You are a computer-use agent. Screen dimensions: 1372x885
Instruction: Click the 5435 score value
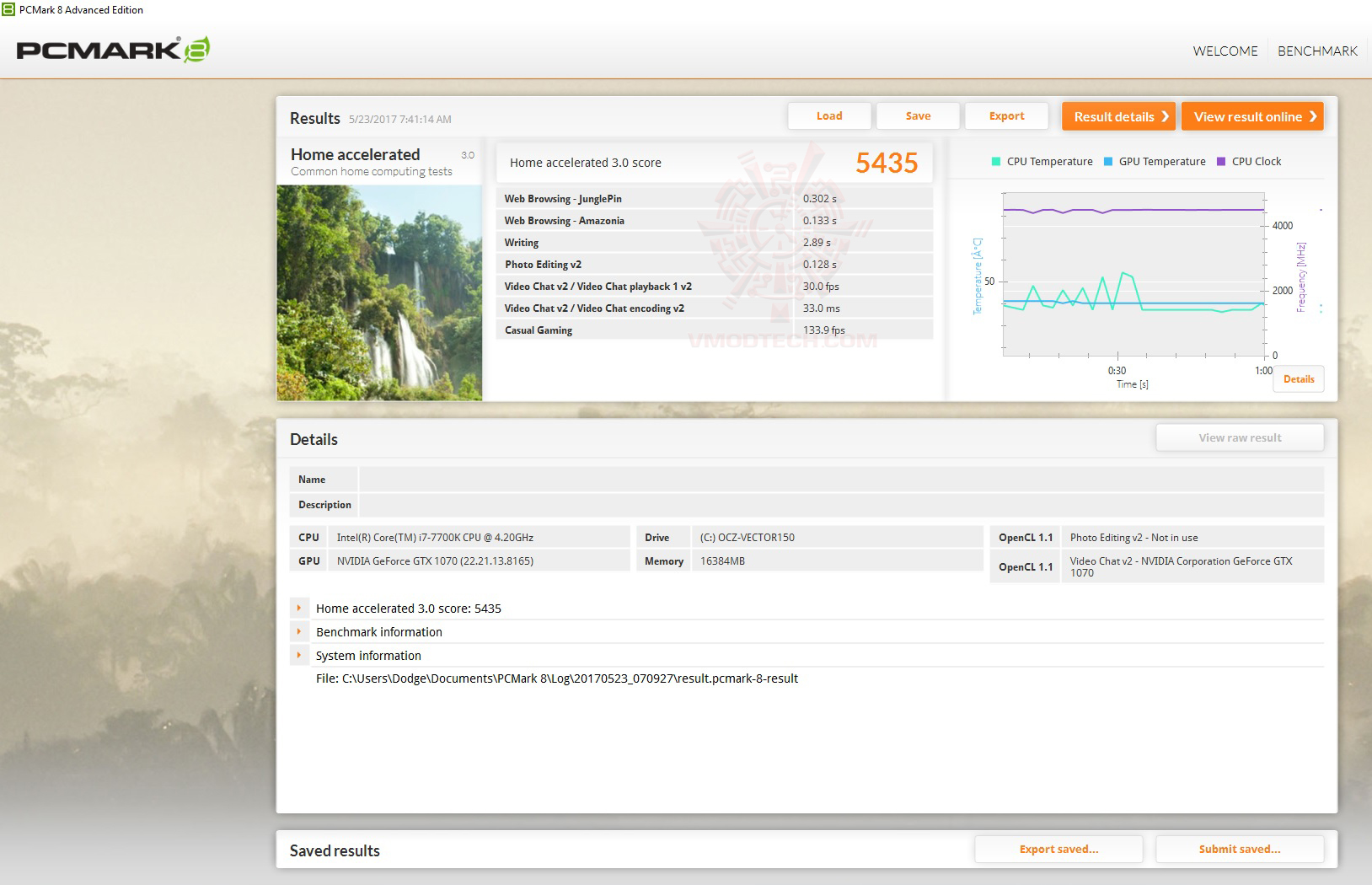(887, 163)
